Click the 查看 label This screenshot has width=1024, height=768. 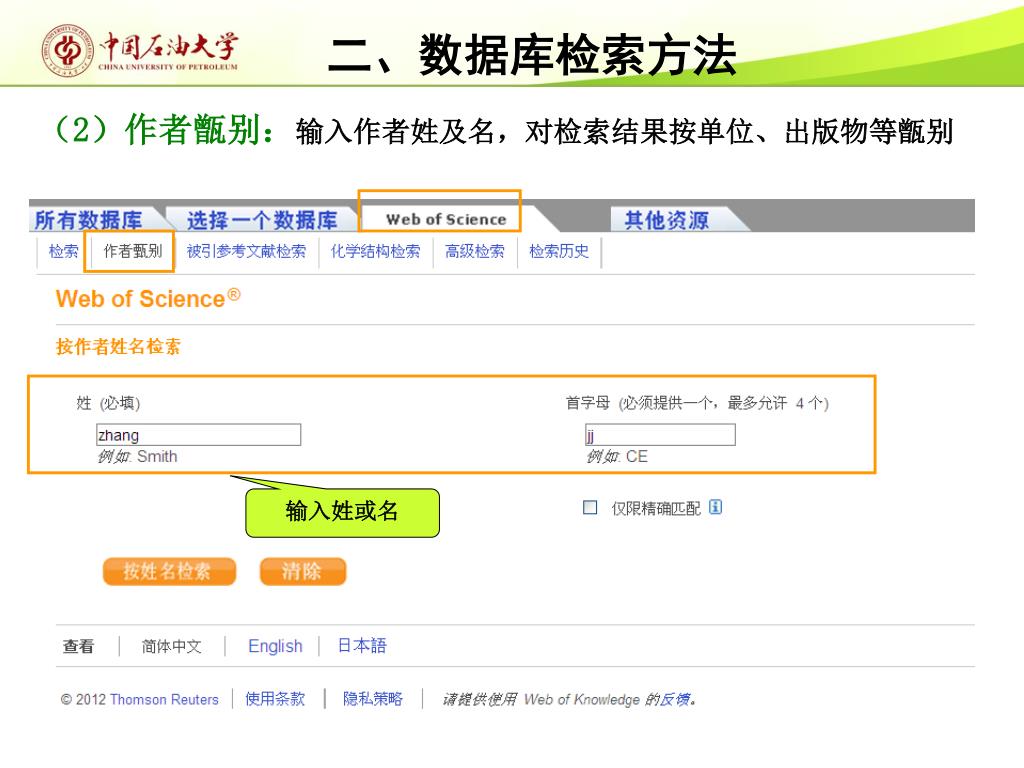pos(78,647)
